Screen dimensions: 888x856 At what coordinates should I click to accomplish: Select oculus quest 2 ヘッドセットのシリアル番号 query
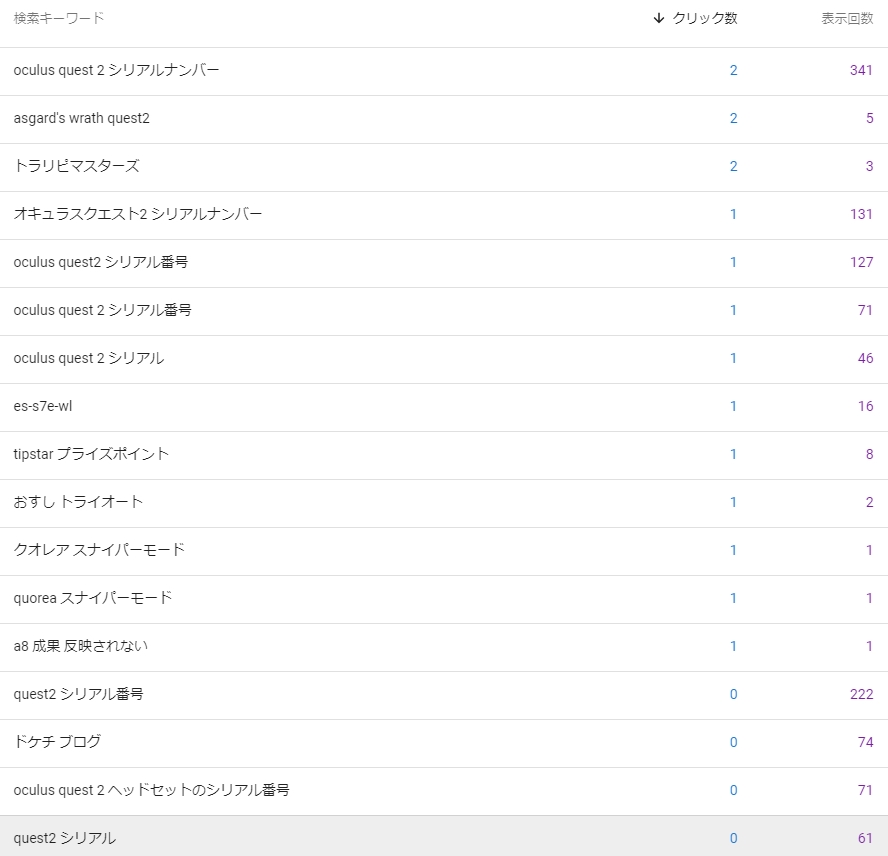tap(151, 790)
